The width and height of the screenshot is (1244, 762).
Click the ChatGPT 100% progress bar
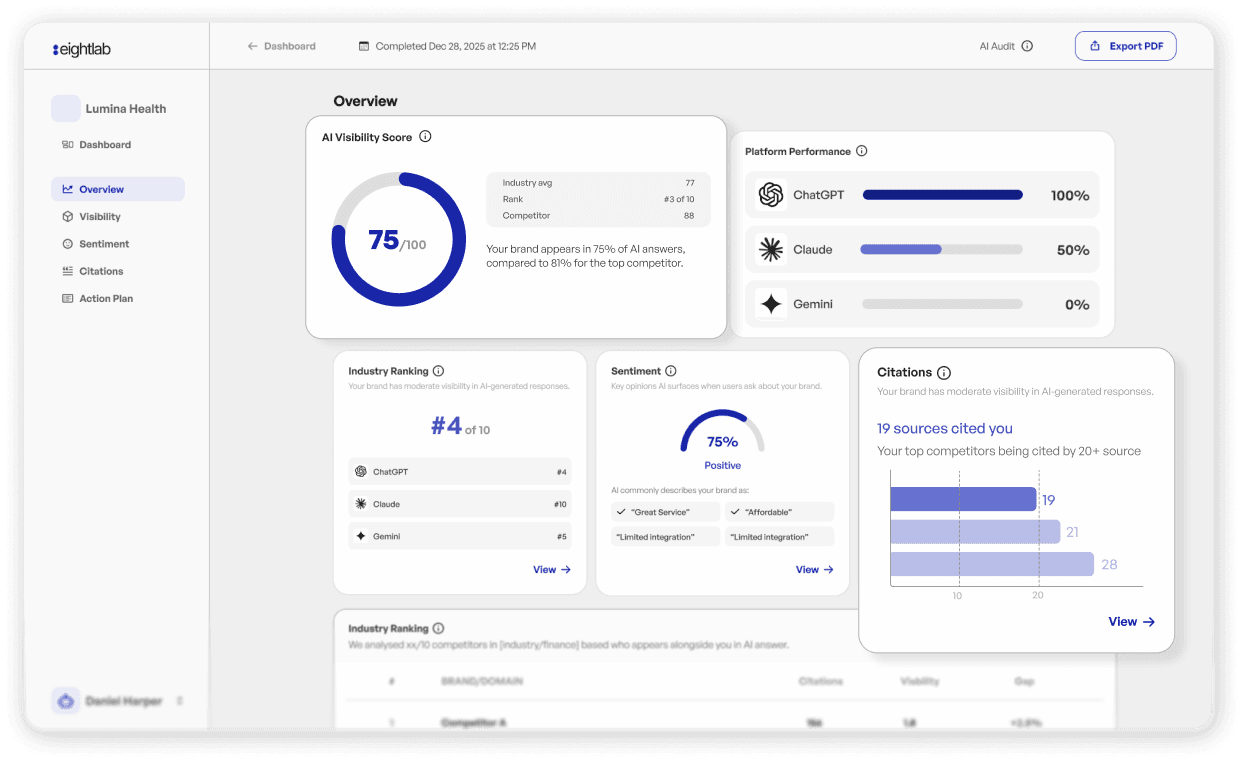(x=943, y=194)
